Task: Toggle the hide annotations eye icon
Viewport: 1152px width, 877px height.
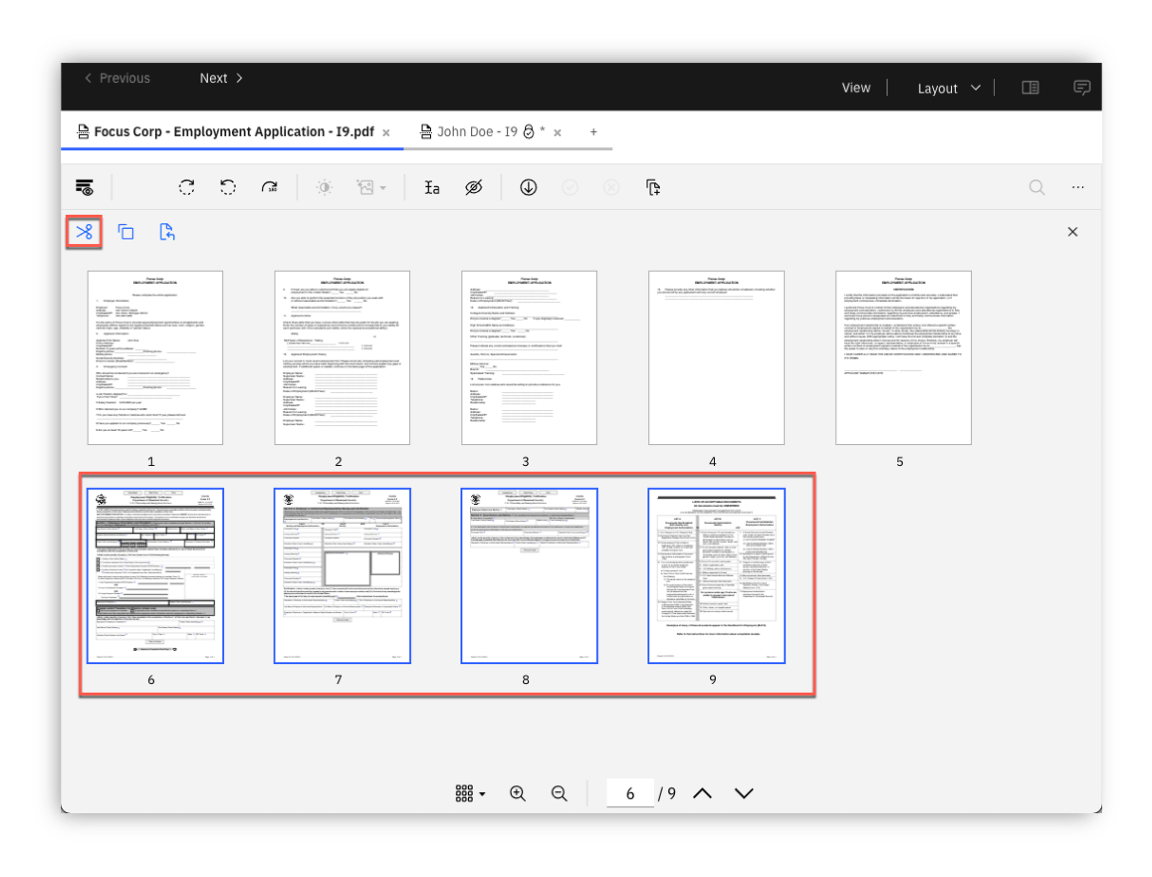Action: tap(474, 187)
